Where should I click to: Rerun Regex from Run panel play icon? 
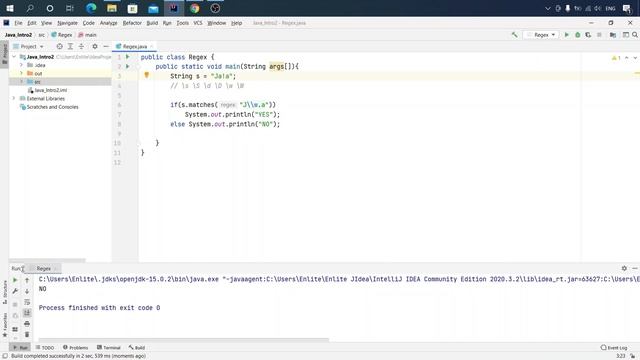15,280
